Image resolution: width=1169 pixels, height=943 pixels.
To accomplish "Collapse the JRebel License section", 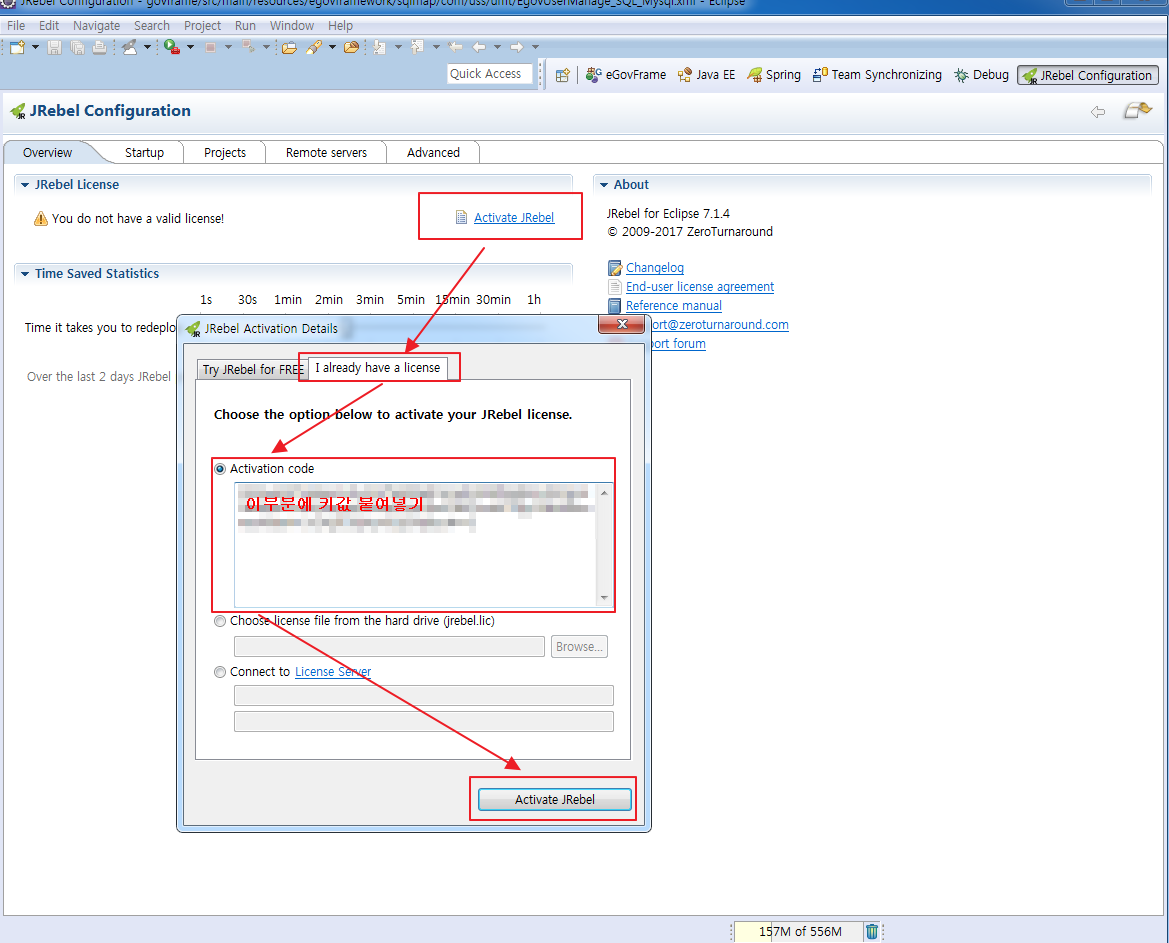I will pos(25,185).
